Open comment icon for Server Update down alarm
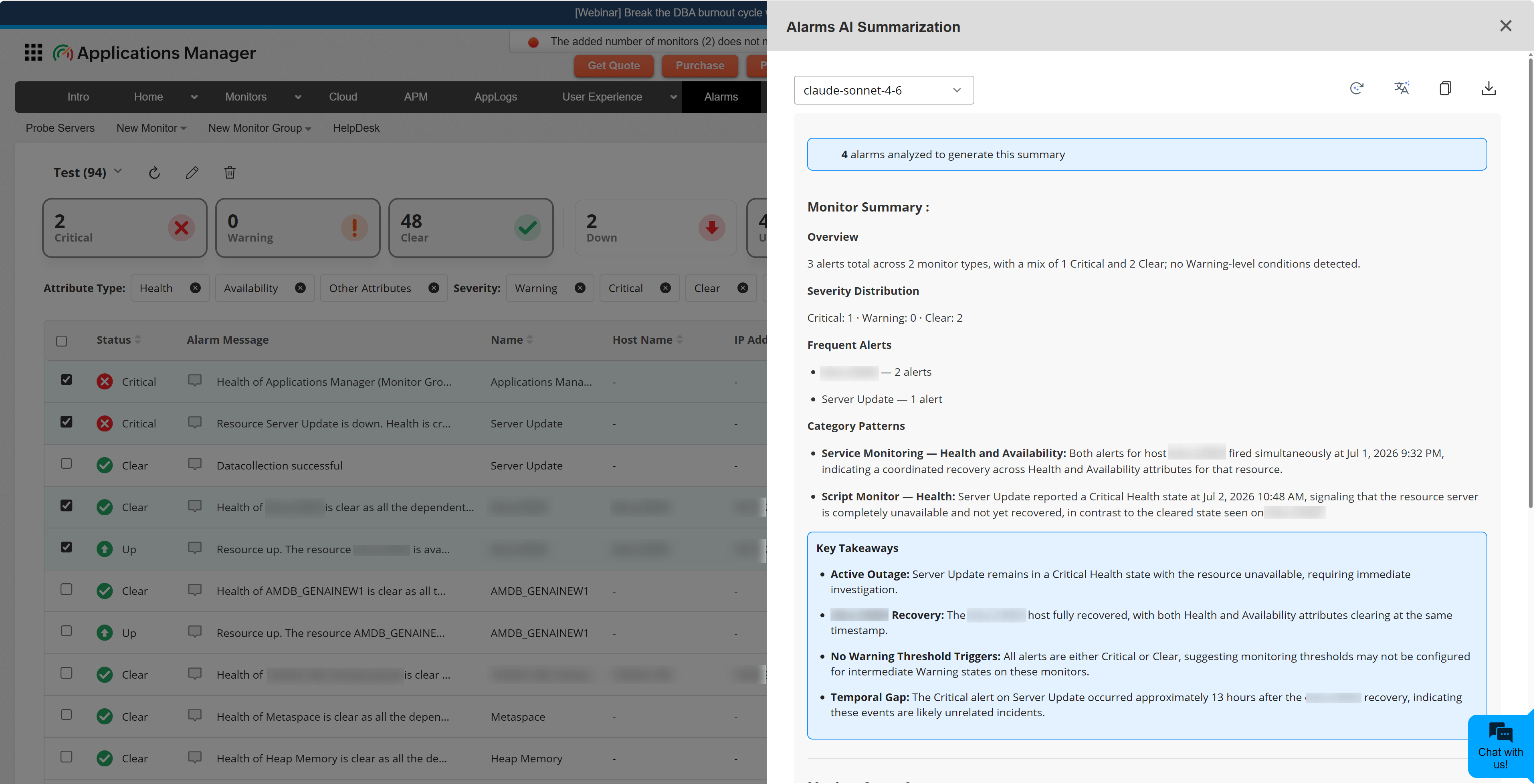 click(x=195, y=422)
